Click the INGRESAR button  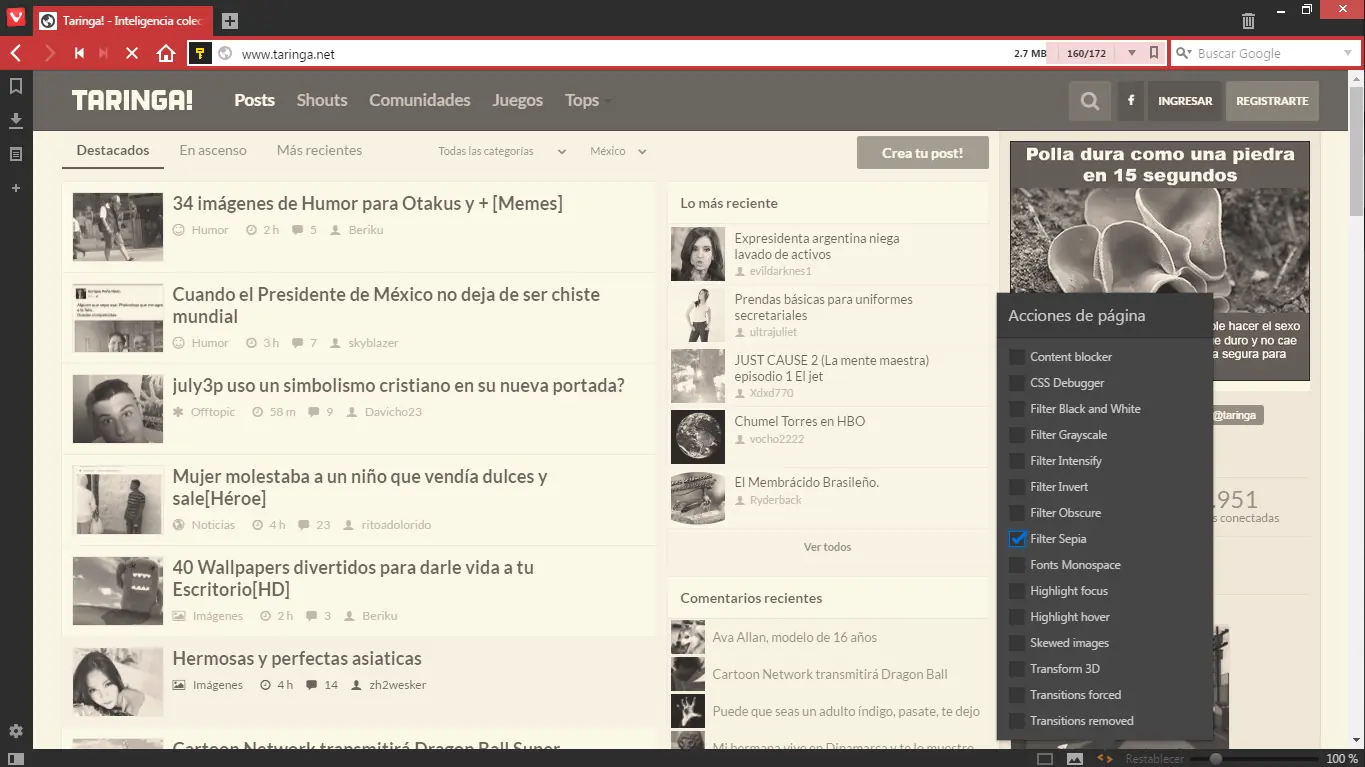[1185, 101]
